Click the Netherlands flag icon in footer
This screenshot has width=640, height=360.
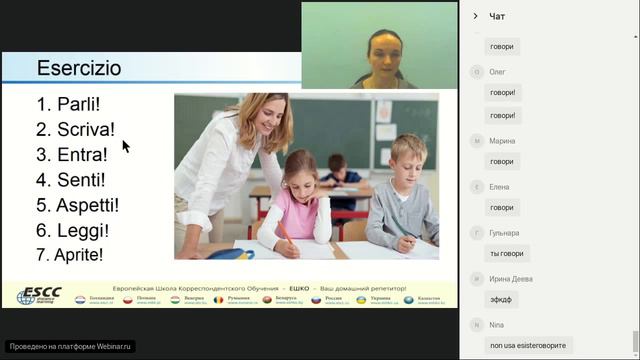[x=80, y=300]
